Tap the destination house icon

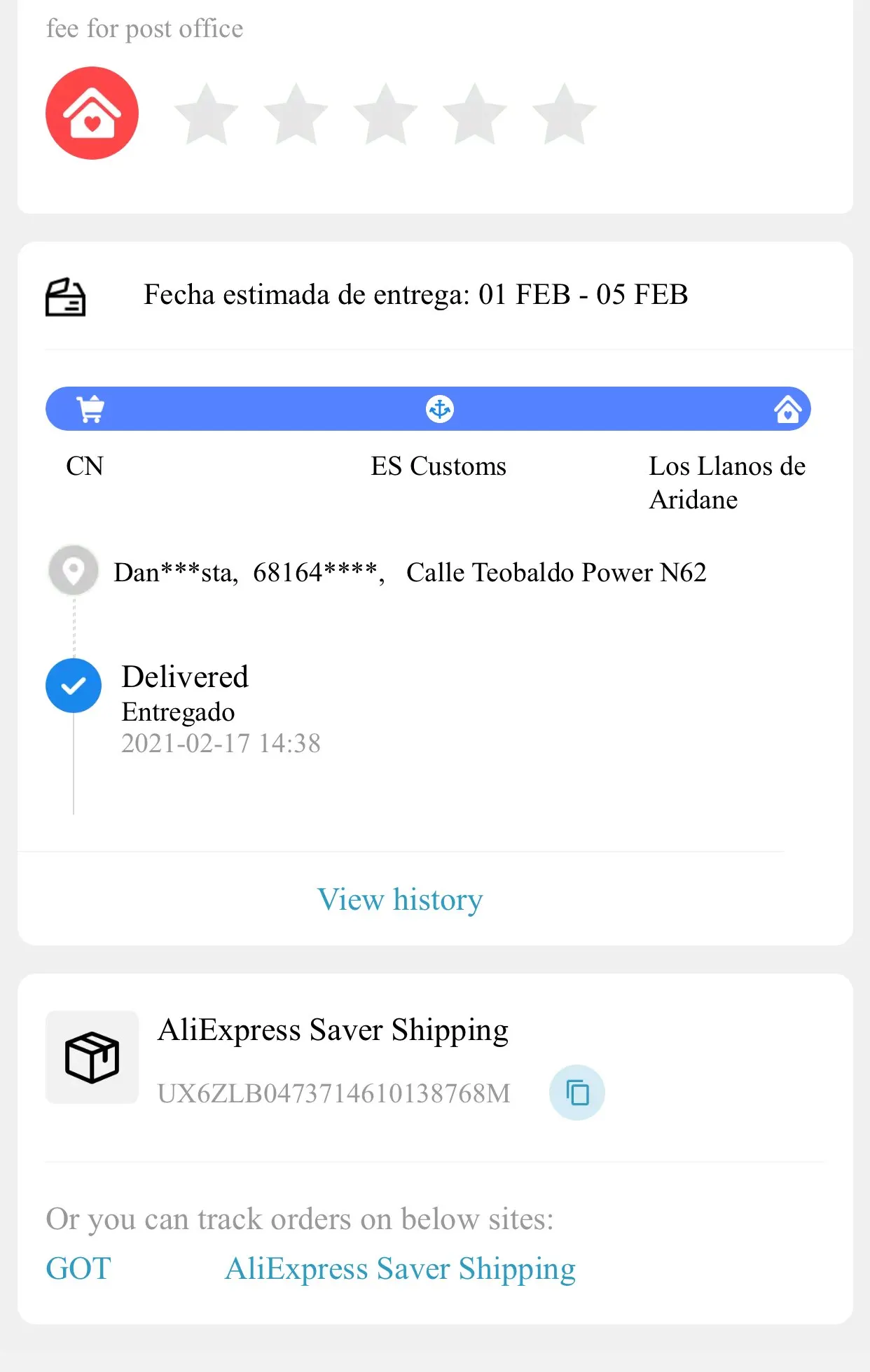pos(787,409)
